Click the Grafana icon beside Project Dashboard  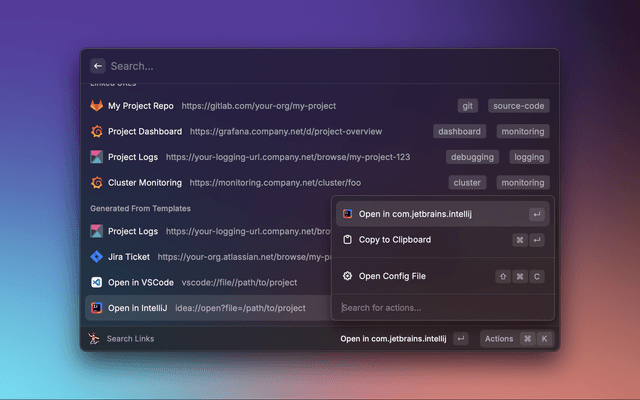(97, 131)
